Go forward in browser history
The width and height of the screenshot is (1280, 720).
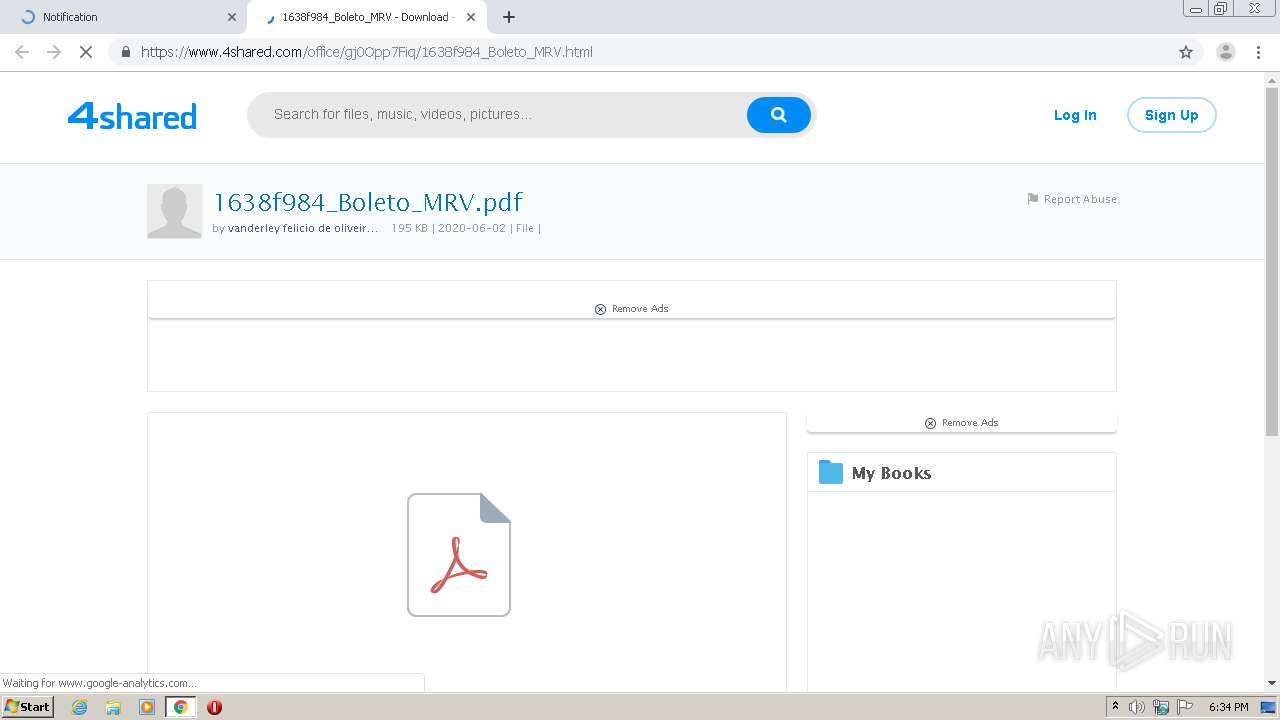coord(54,52)
